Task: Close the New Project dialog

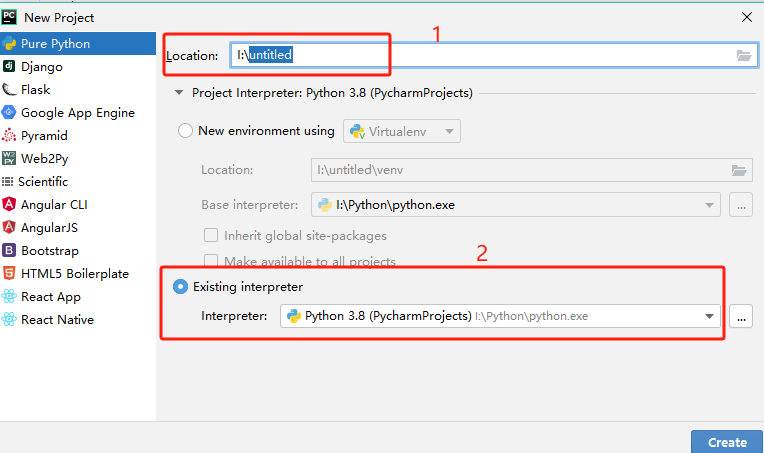Action: [x=746, y=17]
